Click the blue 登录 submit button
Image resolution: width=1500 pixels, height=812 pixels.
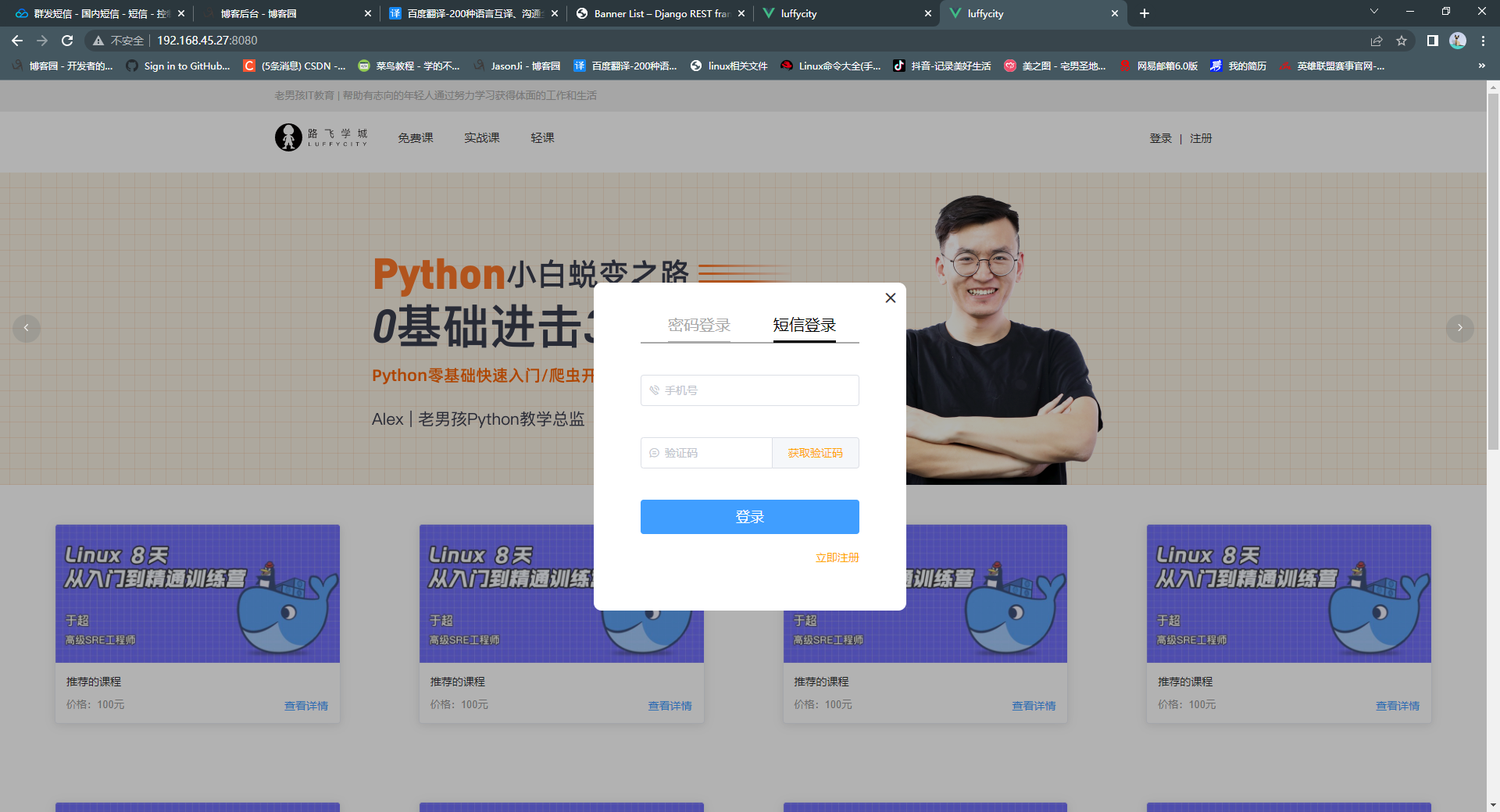point(749,517)
